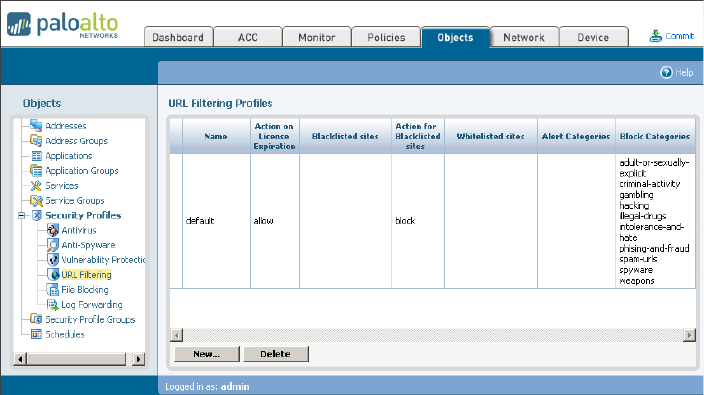Click the 'default' profile name
The width and height of the screenshot is (704, 395).
(x=200, y=221)
